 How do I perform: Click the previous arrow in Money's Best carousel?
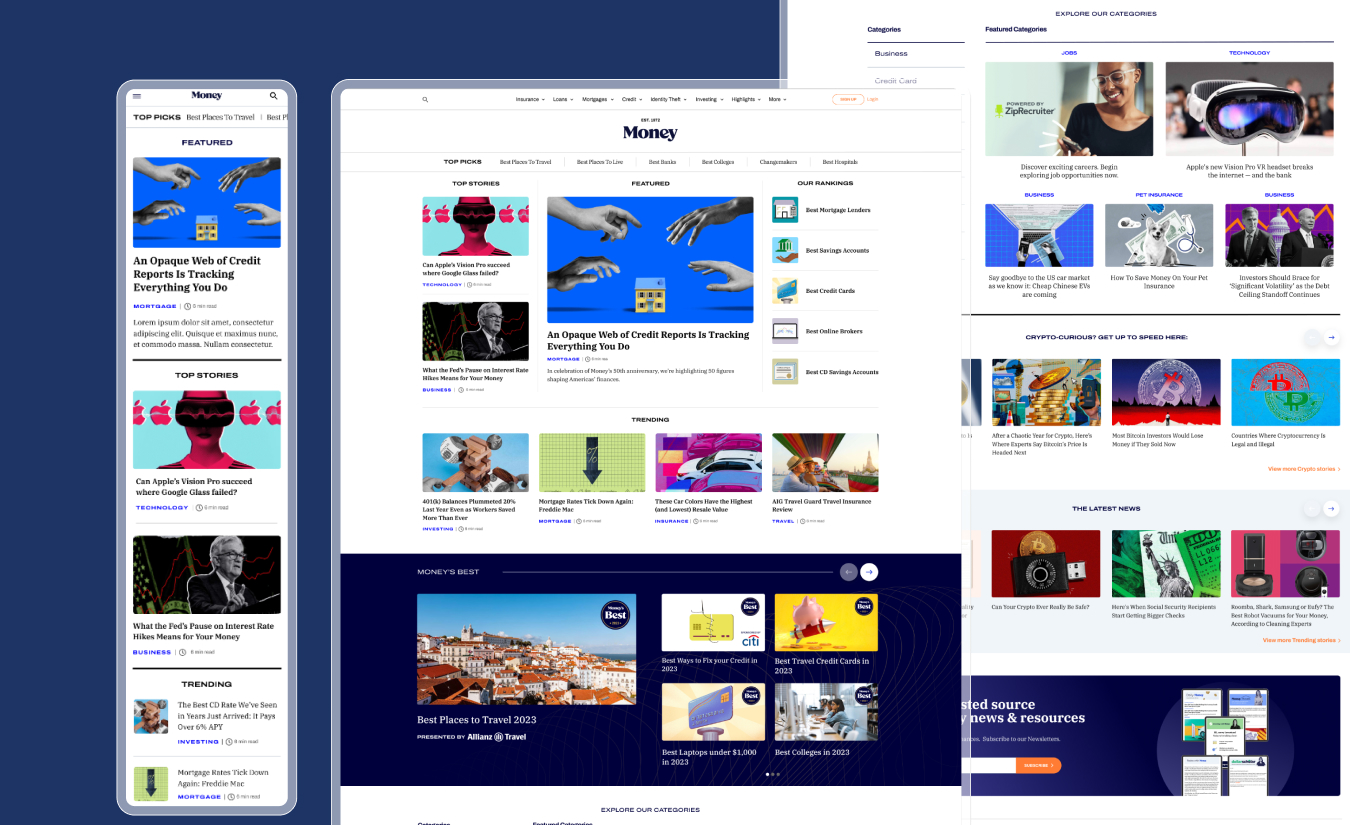[x=848, y=572]
